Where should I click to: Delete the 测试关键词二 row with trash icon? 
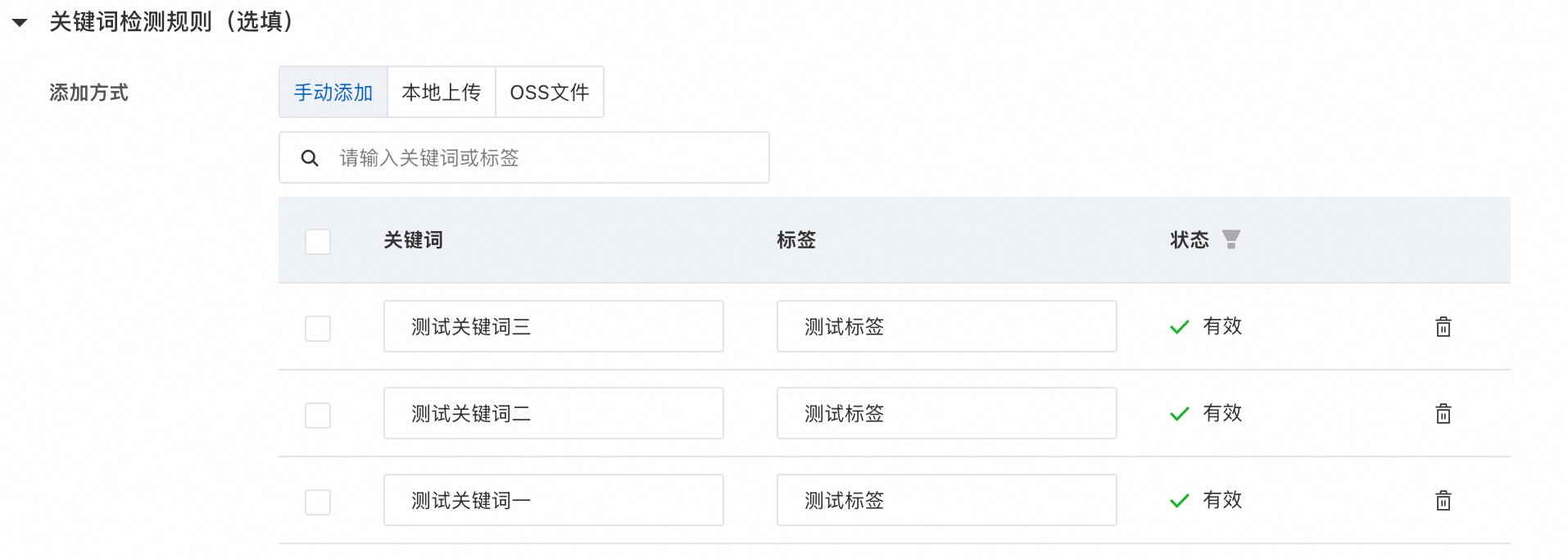coord(1443,414)
